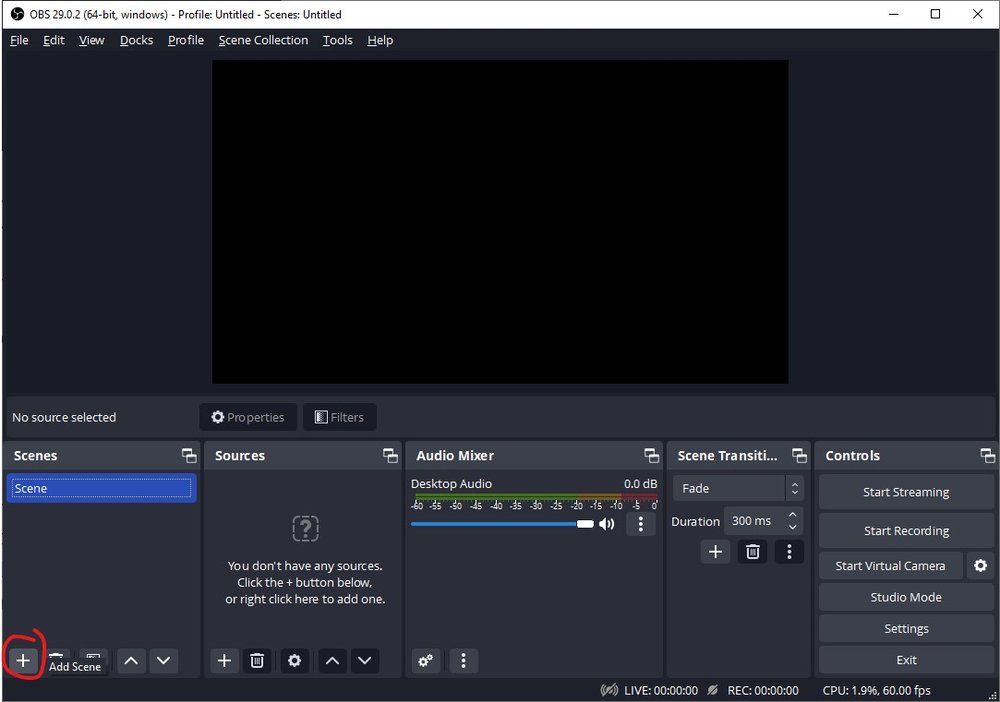Move scene up in Scenes panel

click(x=131, y=661)
